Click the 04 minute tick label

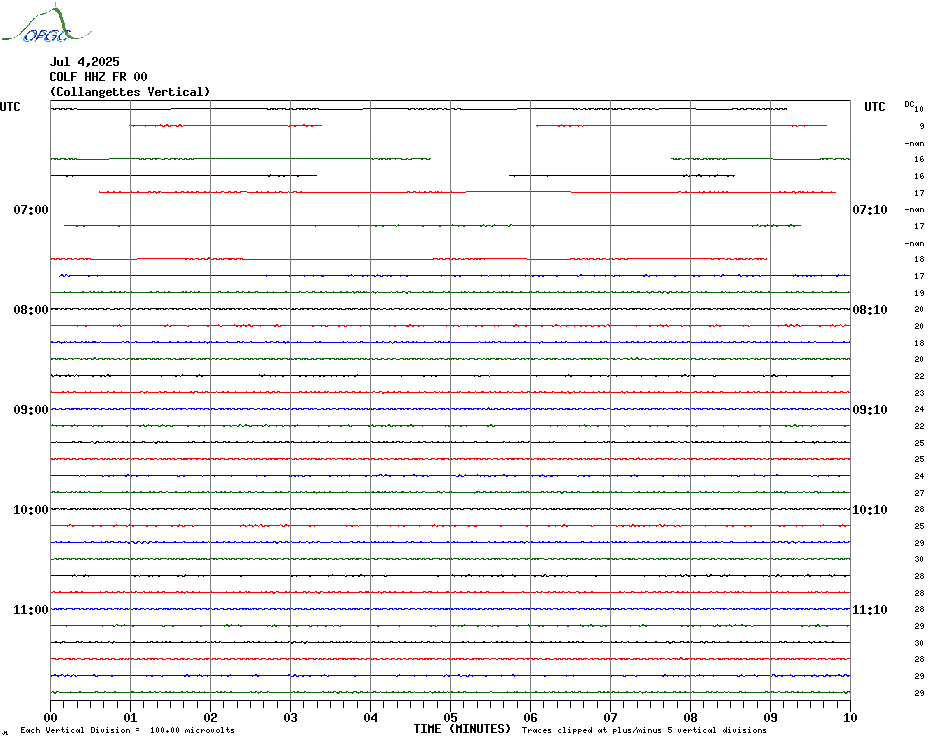(x=371, y=717)
